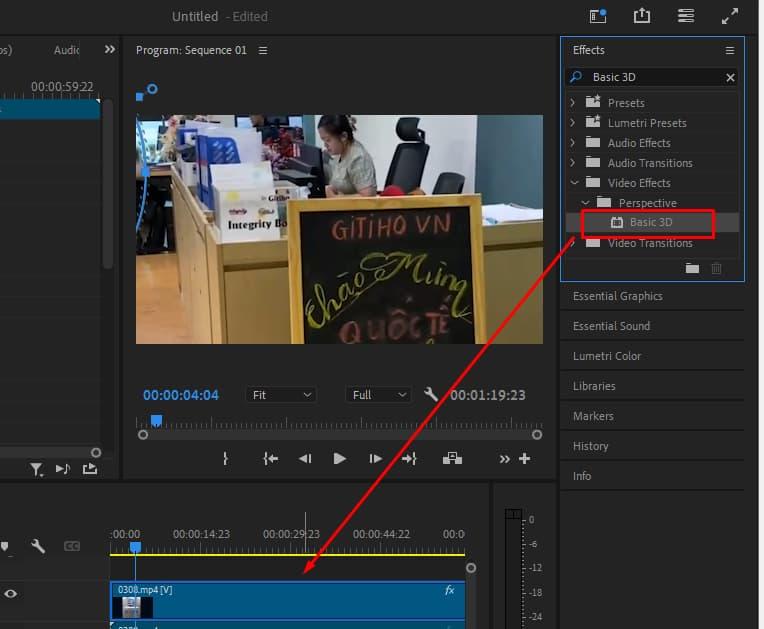Image resolution: width=764 pixels, height=629 pixels.
Task: Open the Markers panel
Action: pos(593,416)
